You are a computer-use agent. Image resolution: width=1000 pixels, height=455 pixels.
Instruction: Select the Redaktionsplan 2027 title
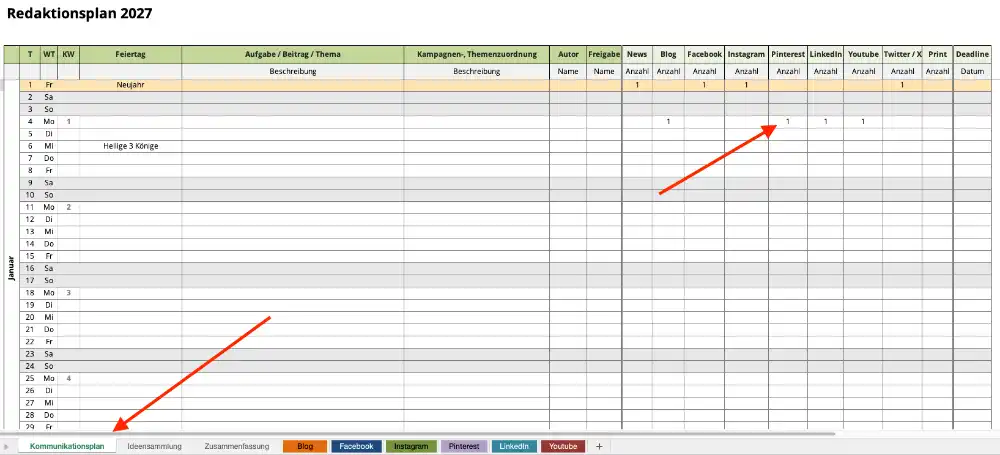click(80, 13)
